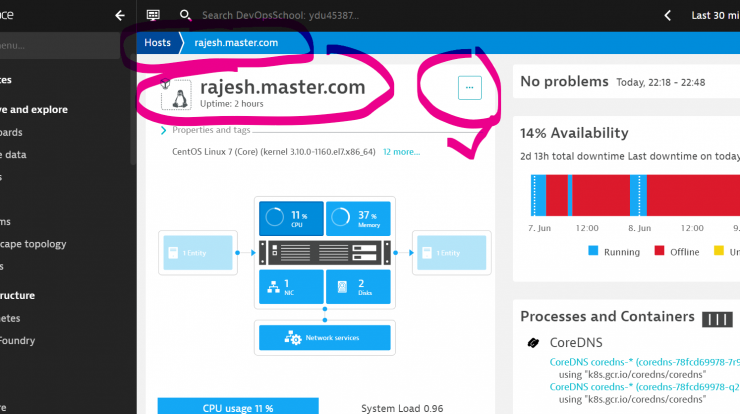Open the first CoreDNS coredns-* link
The image size is (740, 414).
point(645,362)
